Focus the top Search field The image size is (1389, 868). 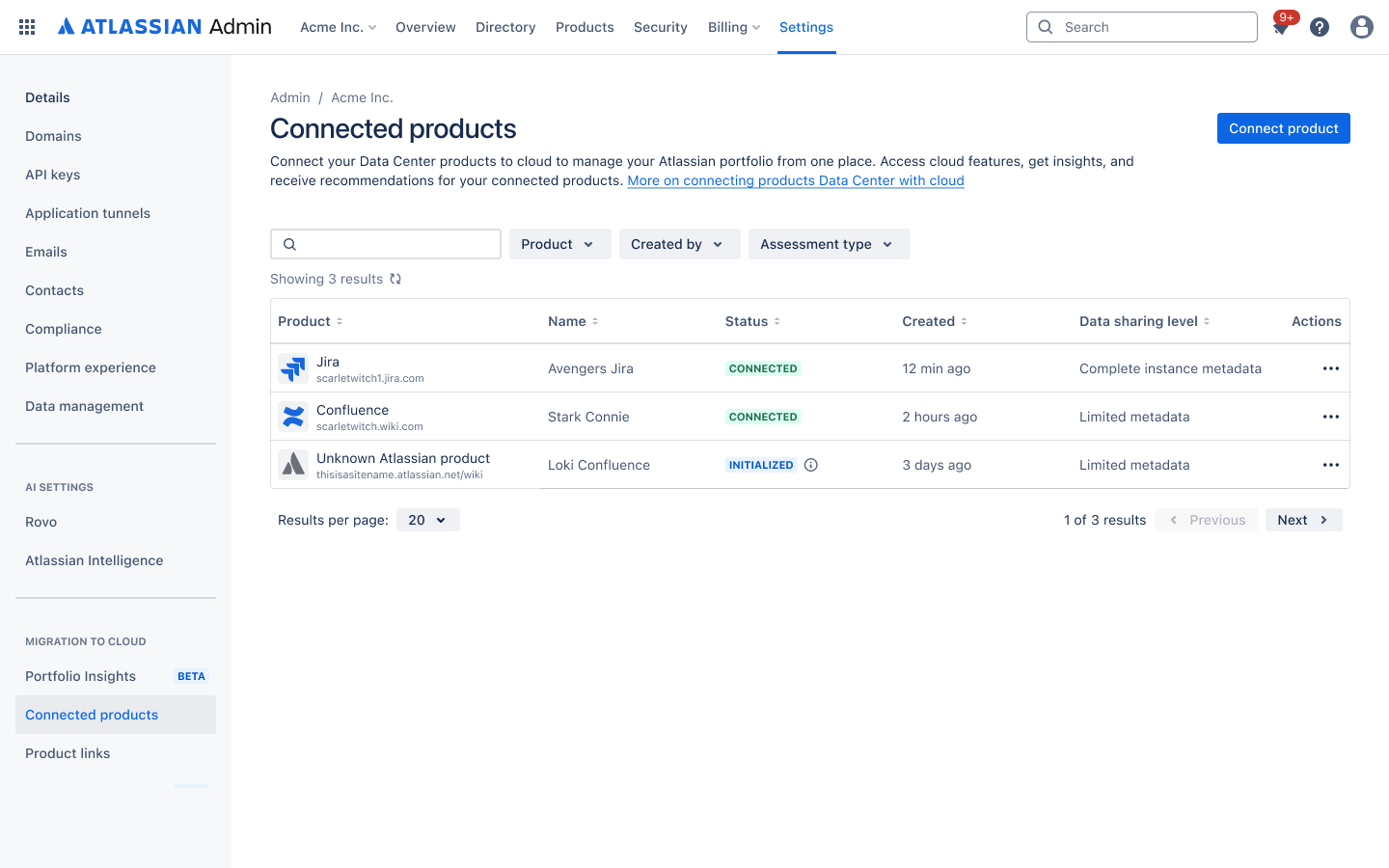tap(1142, 27)
